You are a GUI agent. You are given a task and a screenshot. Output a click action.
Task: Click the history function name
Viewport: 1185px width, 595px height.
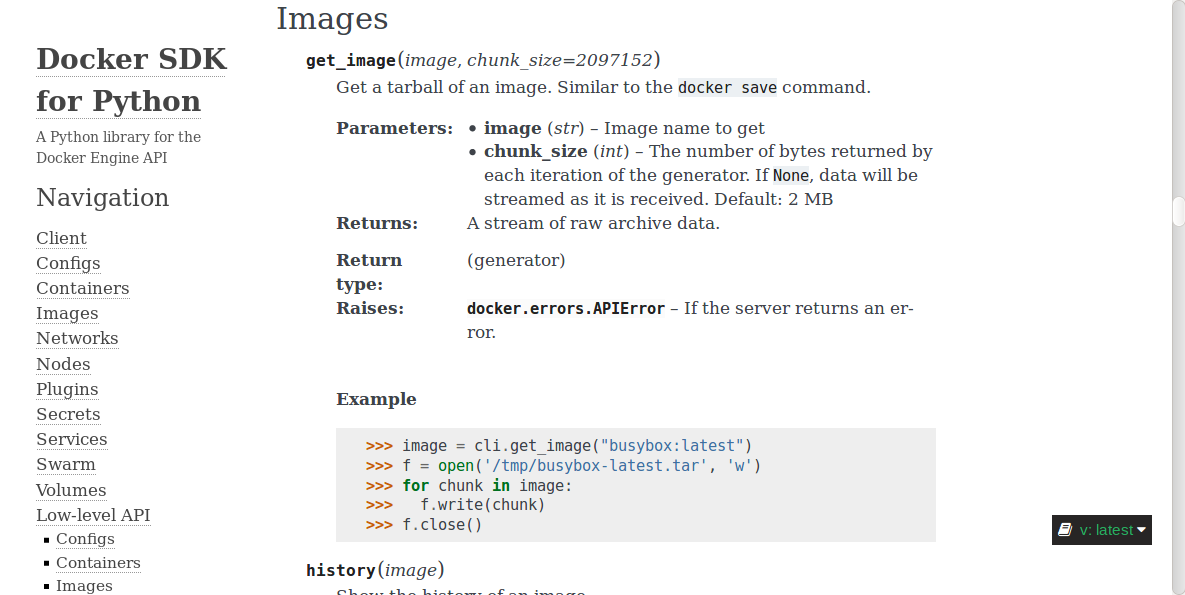pyautogui.click(x=341, y=570)
